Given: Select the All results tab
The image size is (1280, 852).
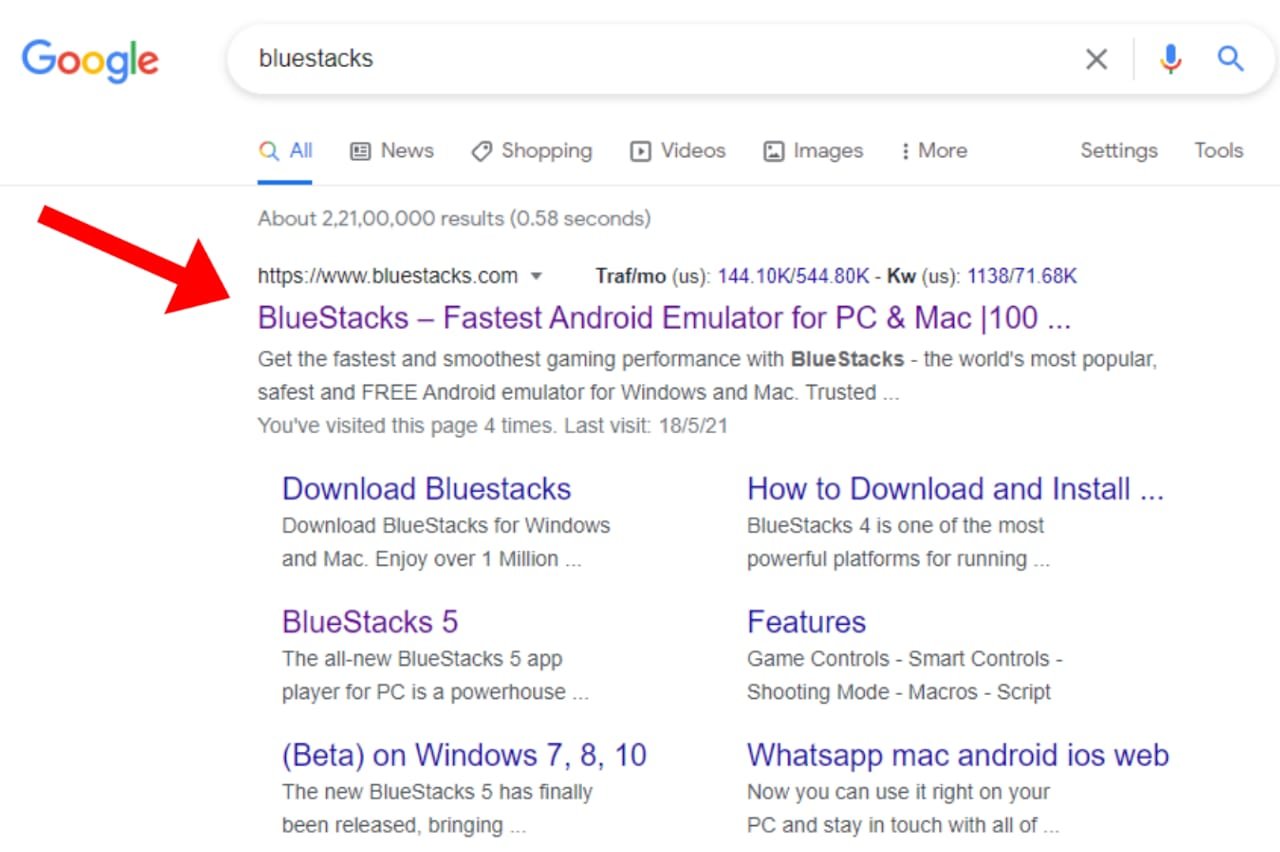Looking at the screenshot, I should tap(286, 151).
